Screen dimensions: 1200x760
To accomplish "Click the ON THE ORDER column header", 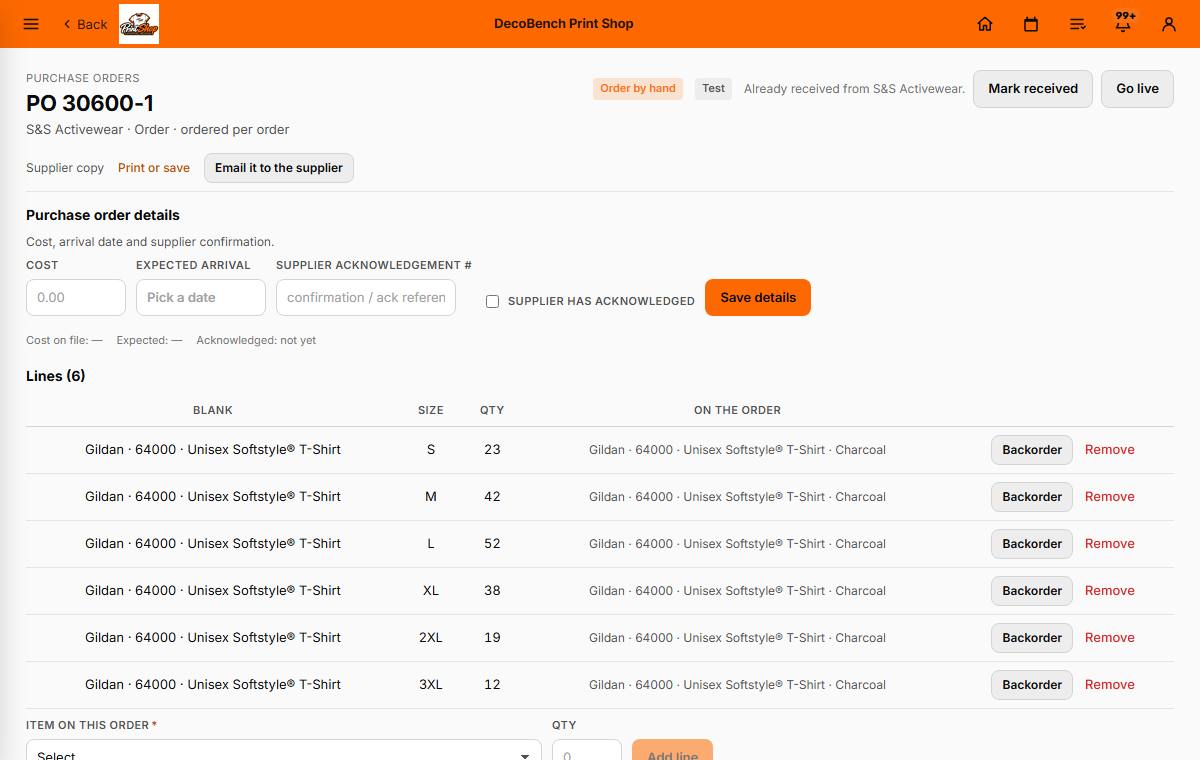I will (x=738, y=410).
